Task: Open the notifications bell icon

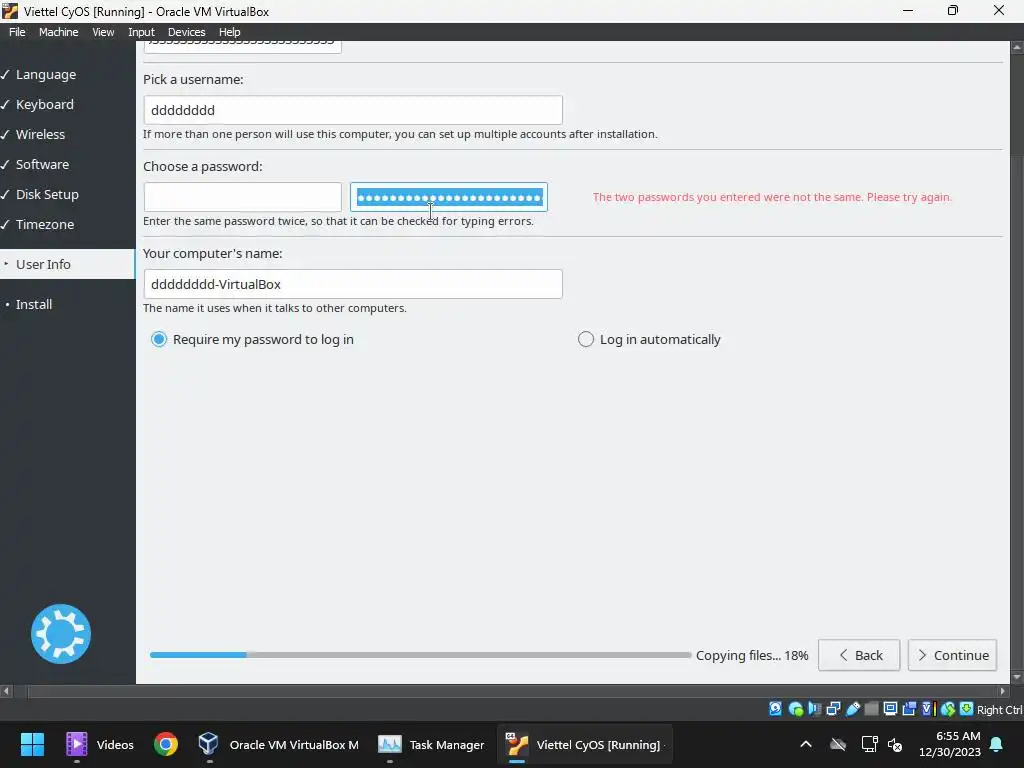Action: point(997,744)
